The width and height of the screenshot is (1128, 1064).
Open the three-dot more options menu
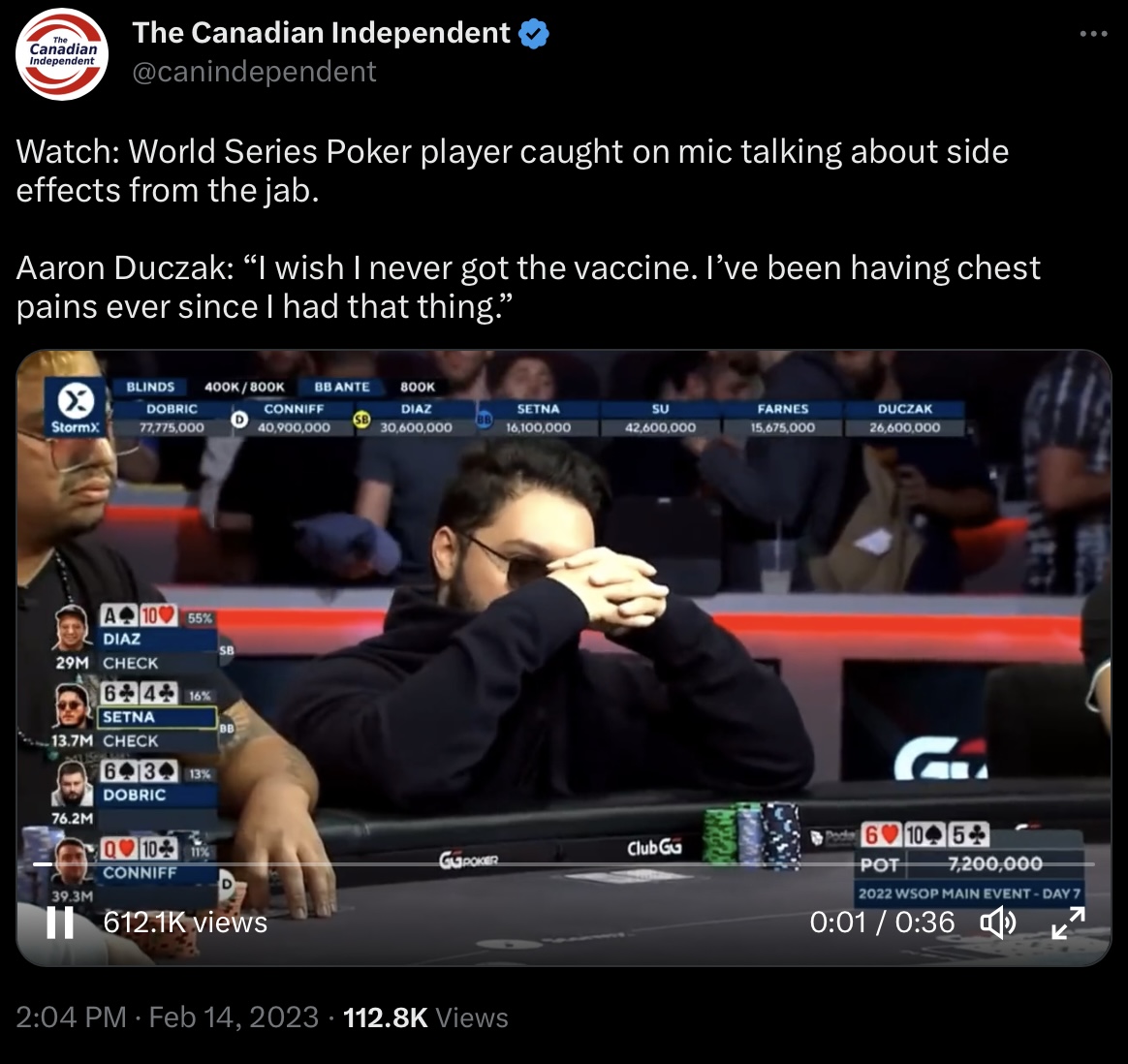tap(1093, 34)
